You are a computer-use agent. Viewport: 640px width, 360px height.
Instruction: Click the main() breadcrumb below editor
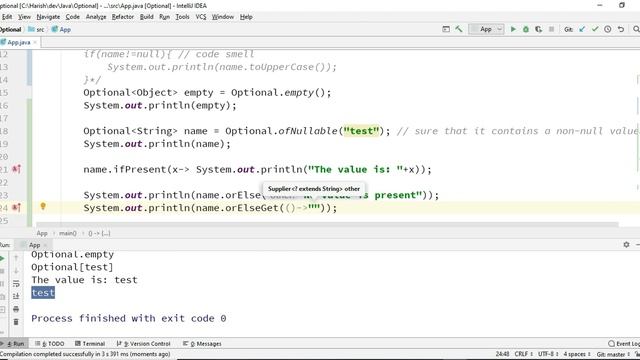click(68, 233)
